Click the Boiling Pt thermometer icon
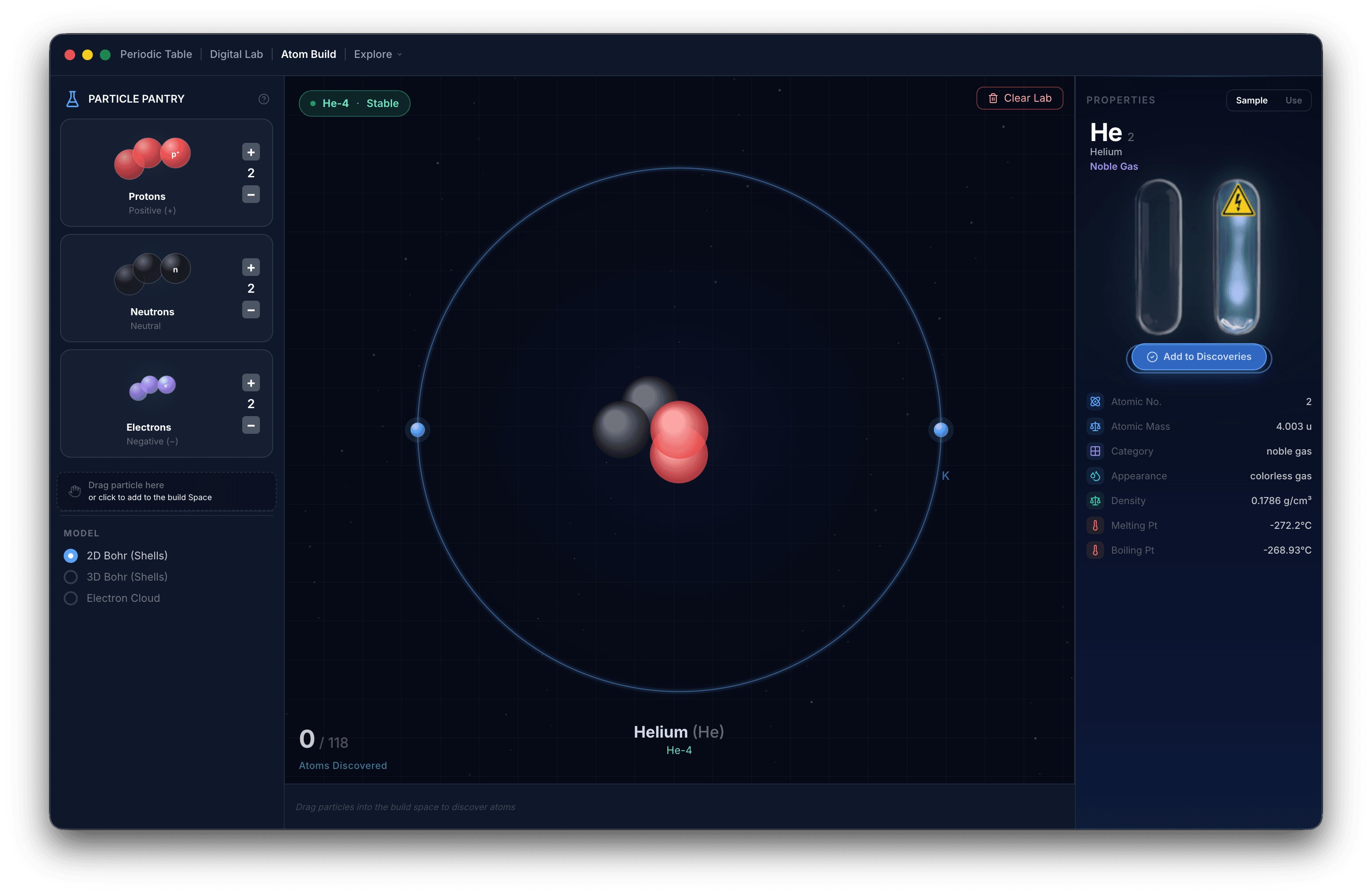The image size is (1372, 895). [1095, 550]
